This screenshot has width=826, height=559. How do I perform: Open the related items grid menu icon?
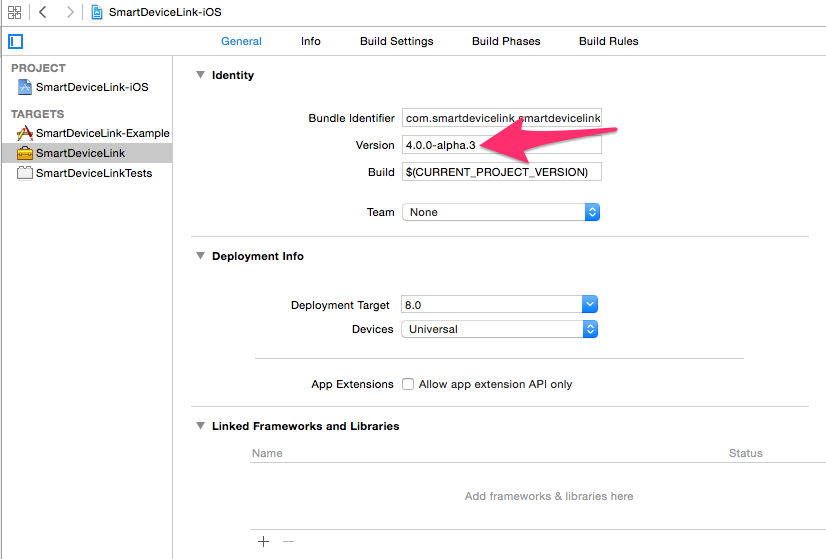pyautogui.click(x=15, y=12)
